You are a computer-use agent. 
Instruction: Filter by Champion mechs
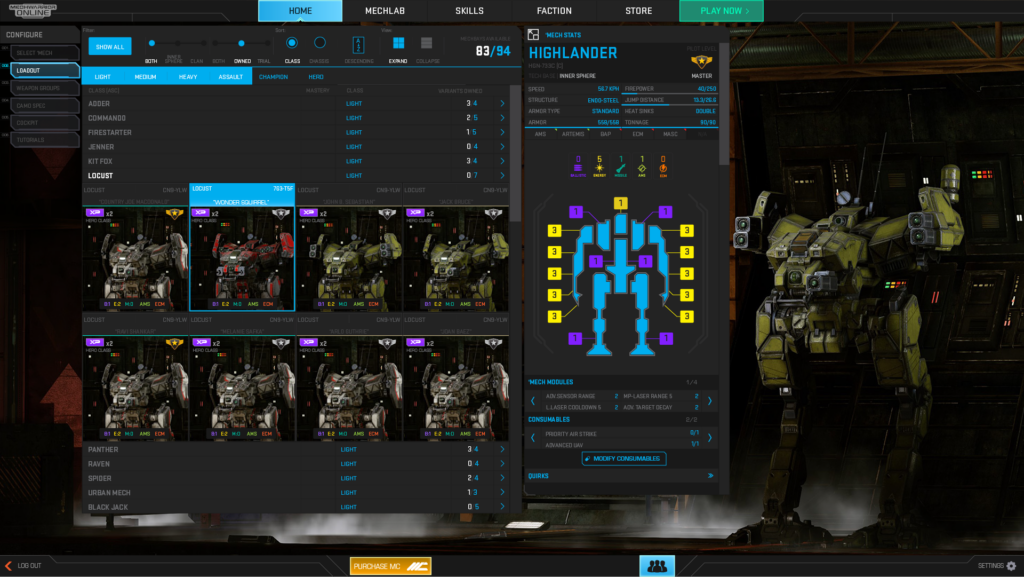273,77
